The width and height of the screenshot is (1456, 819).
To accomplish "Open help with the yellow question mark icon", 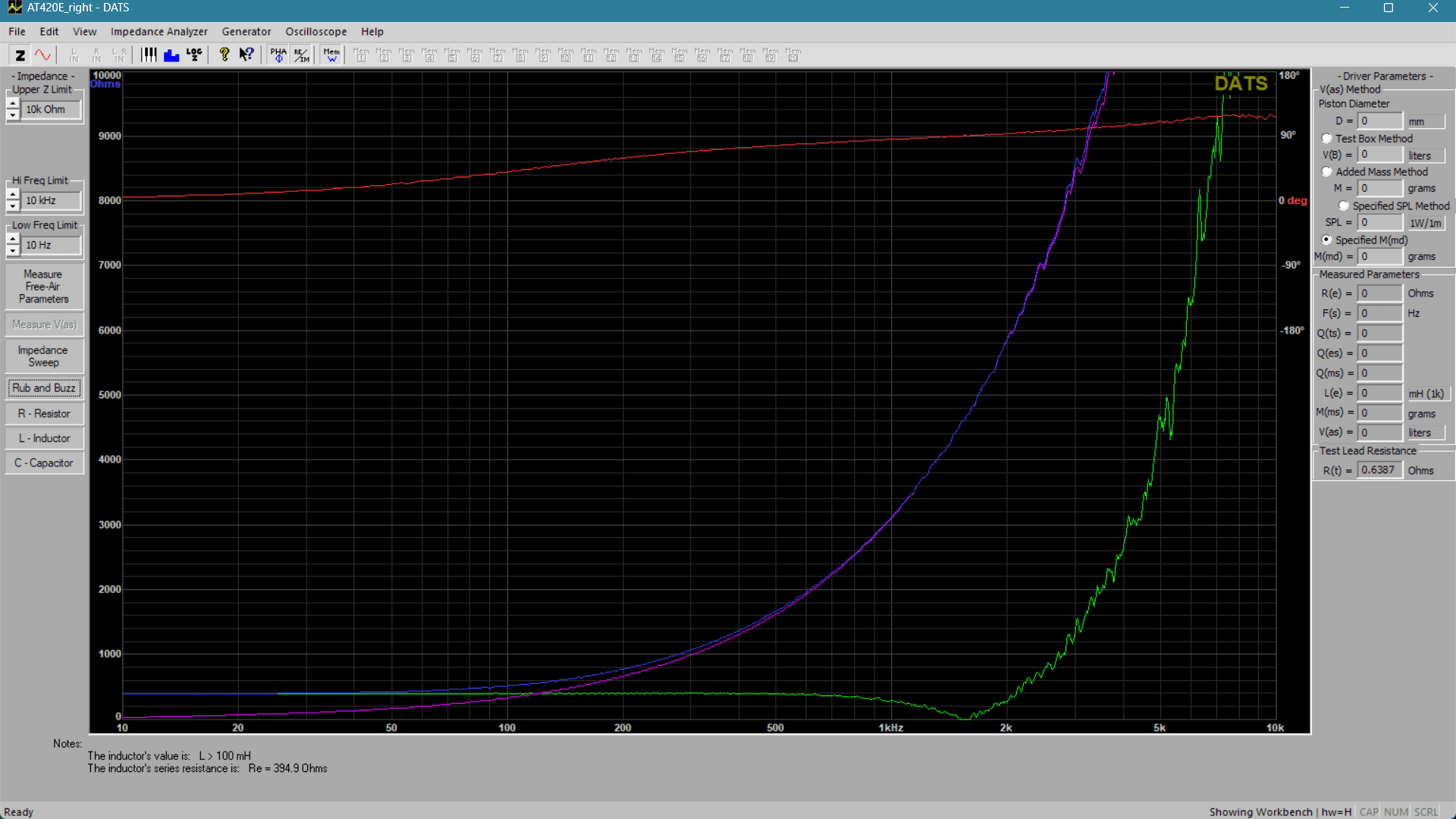I will 224,55.
